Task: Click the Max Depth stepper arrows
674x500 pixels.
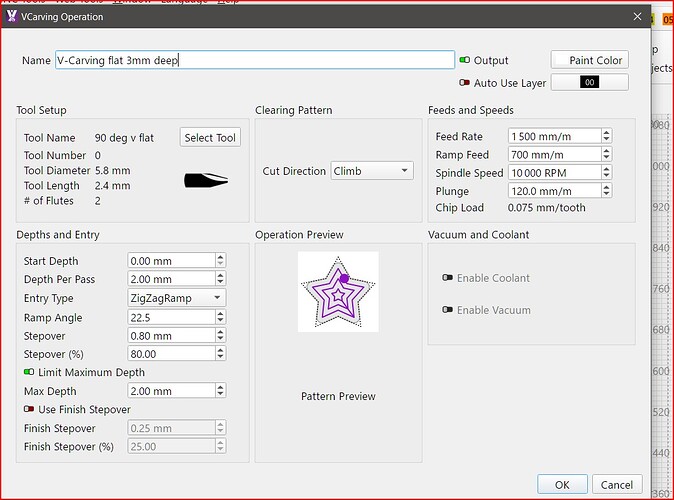Action: pyautogui.click(x=220, y=390)
